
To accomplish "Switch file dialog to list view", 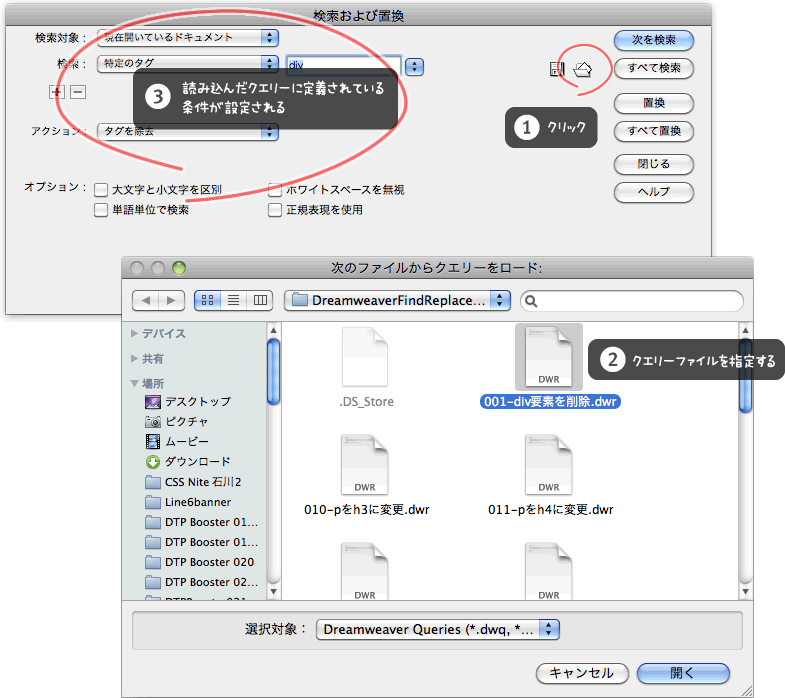I will coord(234,300).
